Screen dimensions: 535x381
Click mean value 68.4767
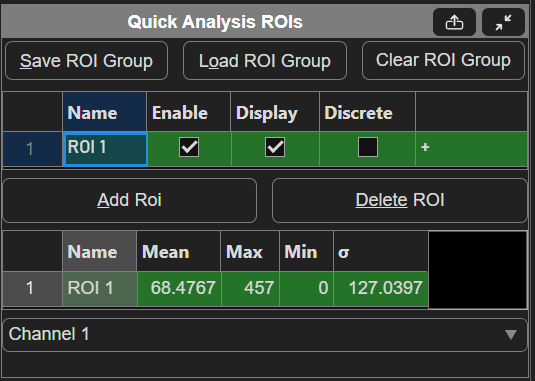[x=179, y=289]
